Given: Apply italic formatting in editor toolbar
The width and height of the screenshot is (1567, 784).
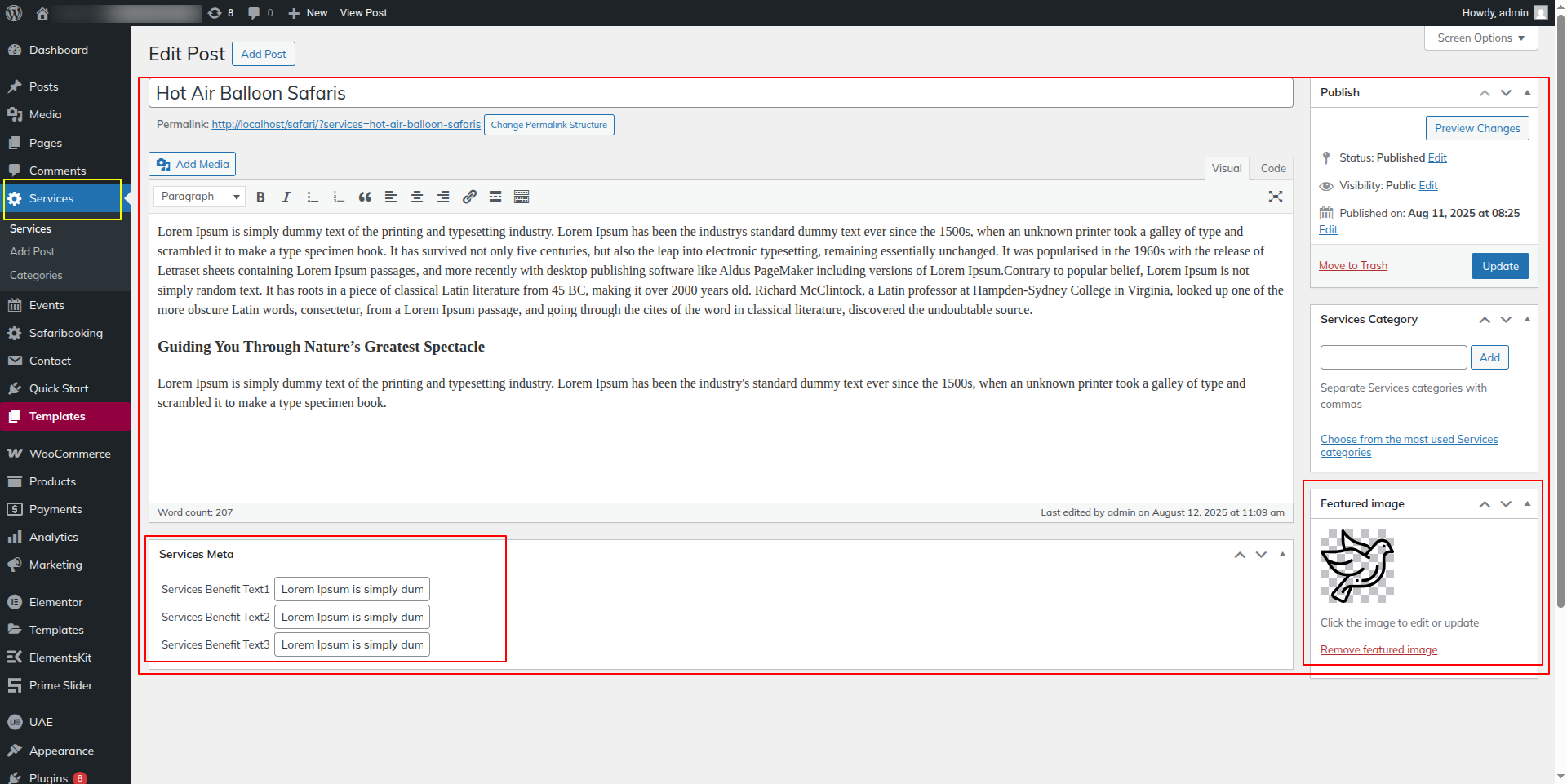Looking at the screenshot, I should (286, 197).
